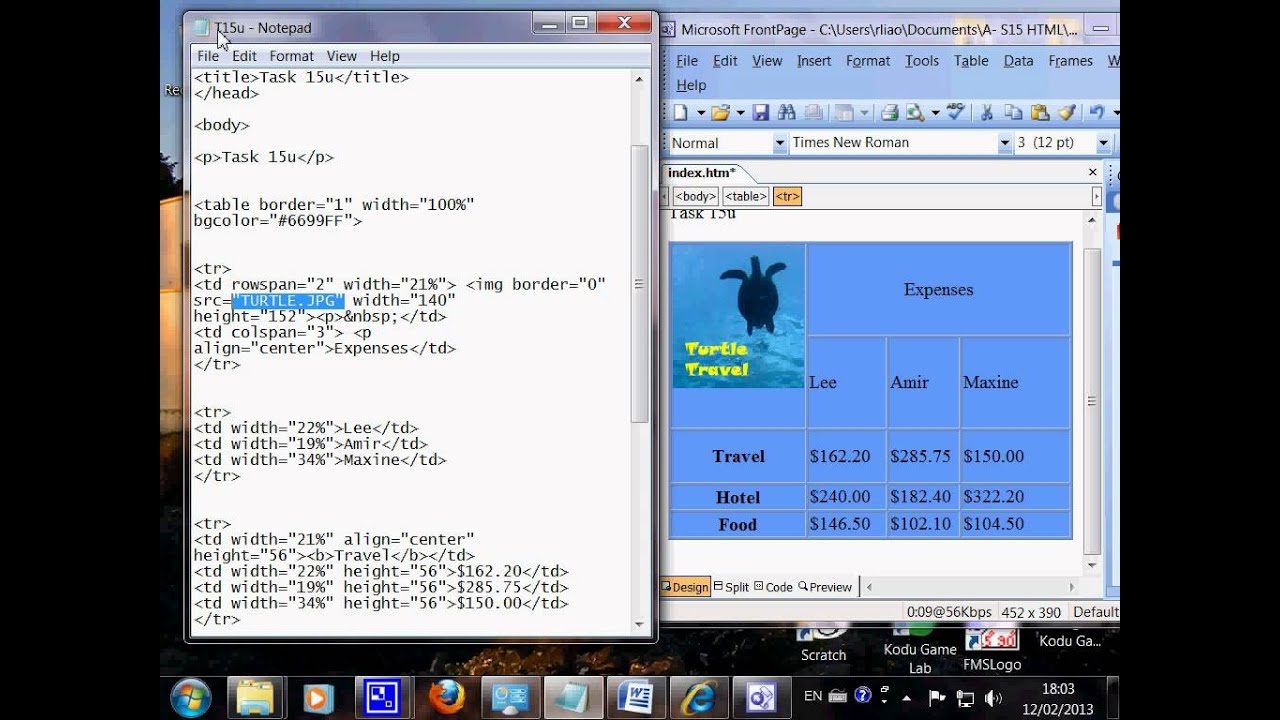Viewport: 1280px width, 720px height.
Task: Open Notepad View menu
Action: point(341,56)
